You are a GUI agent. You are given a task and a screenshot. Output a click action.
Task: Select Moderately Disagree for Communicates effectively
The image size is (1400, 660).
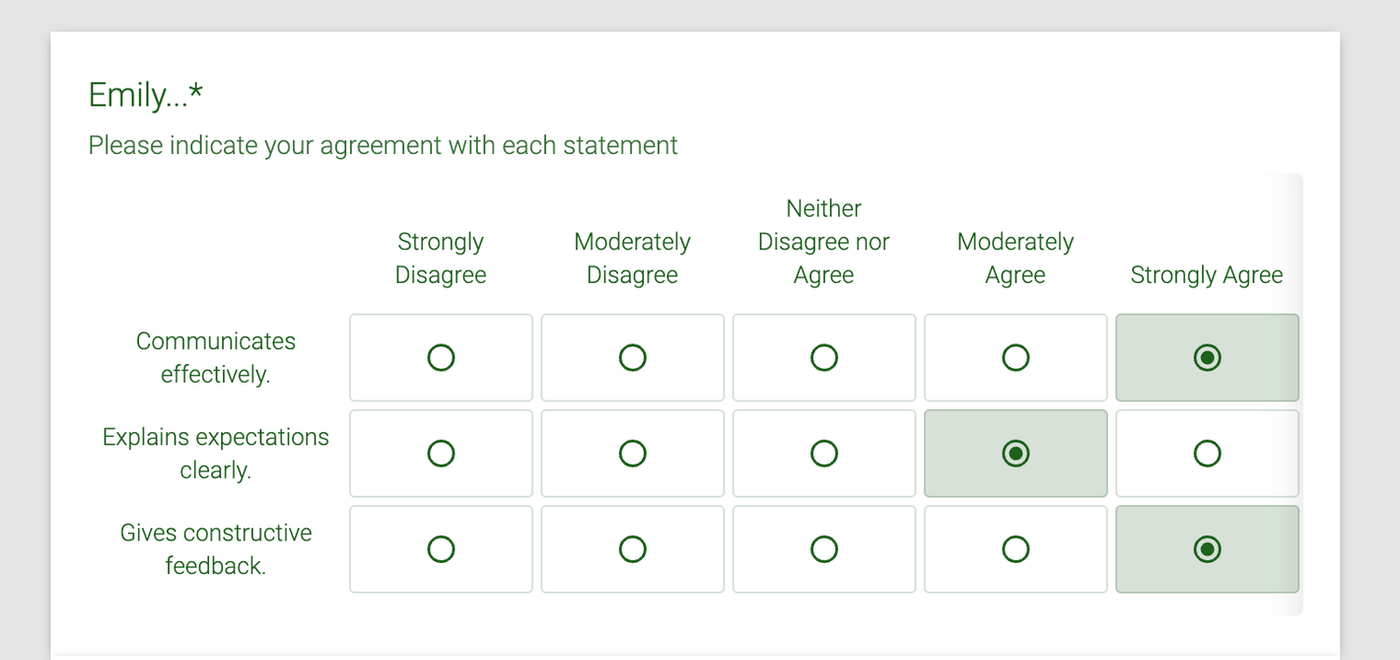(632, 357)
